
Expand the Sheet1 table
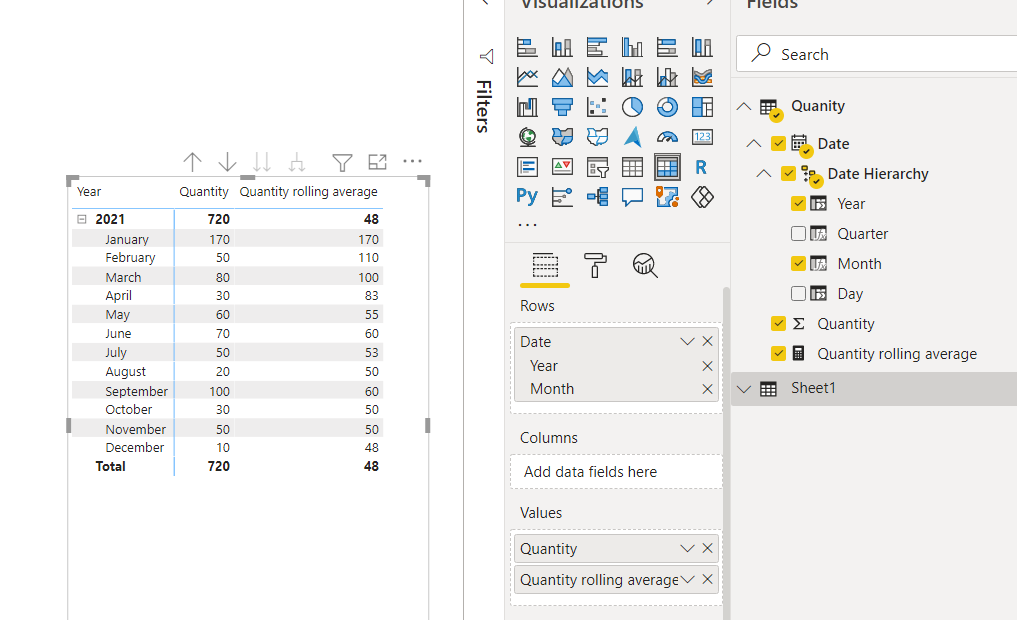pyautogui.click(x=744, y=389)
